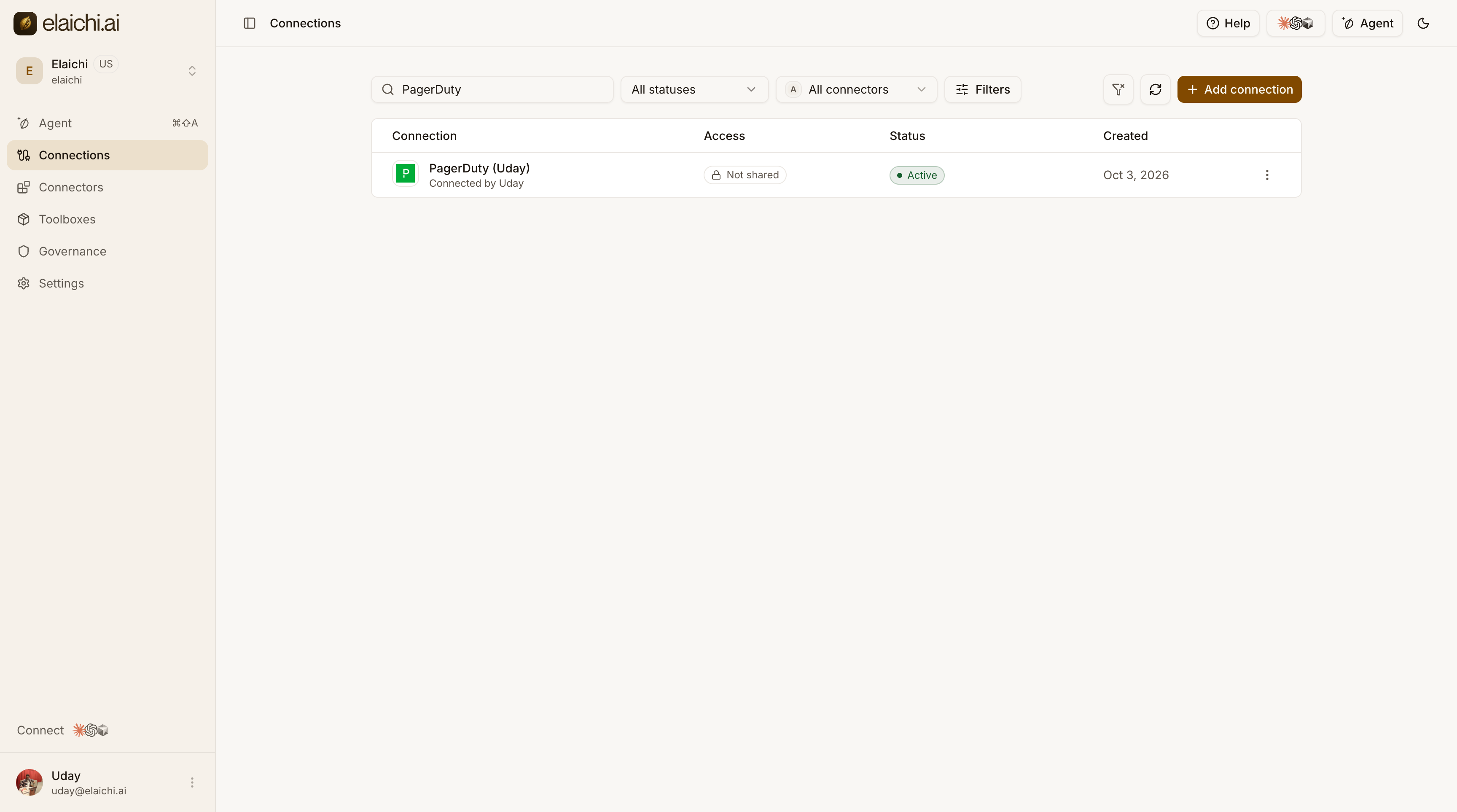This screenshot has width=1457, height=812.
Task: Click the Access column header
Action: (724, 136)
